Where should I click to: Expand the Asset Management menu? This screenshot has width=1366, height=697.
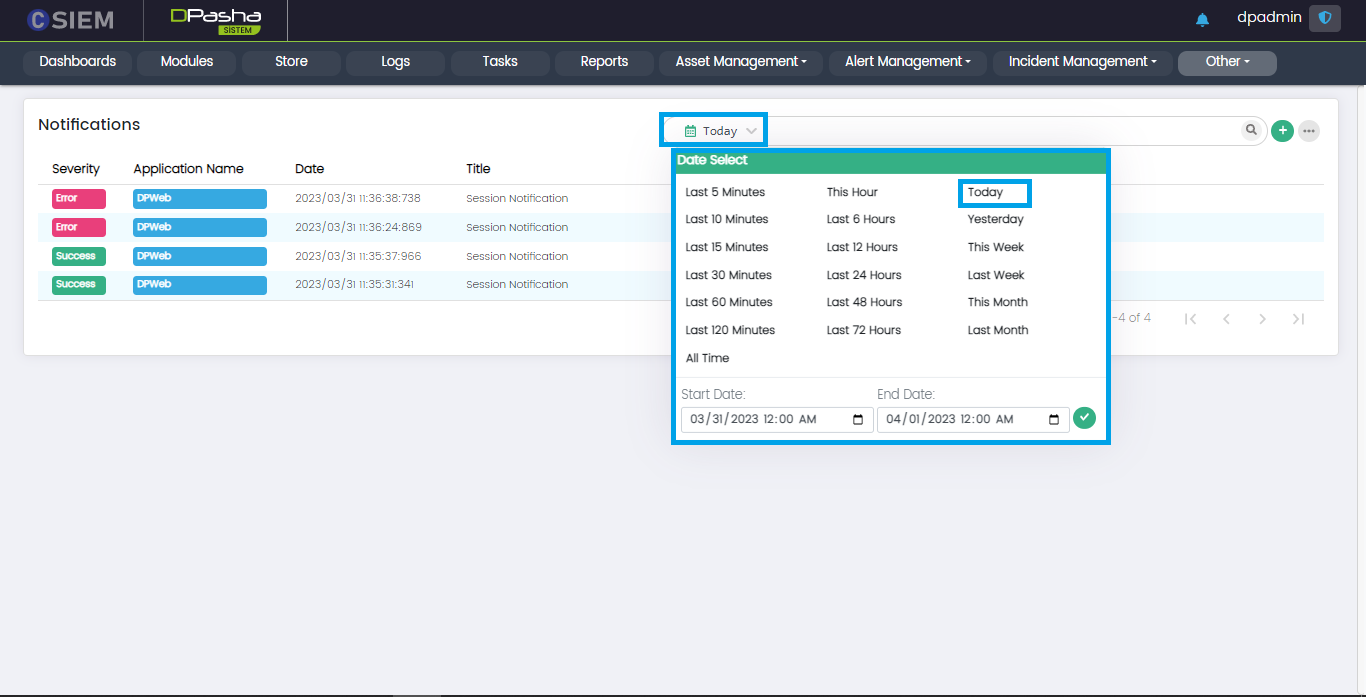point(740,62)
